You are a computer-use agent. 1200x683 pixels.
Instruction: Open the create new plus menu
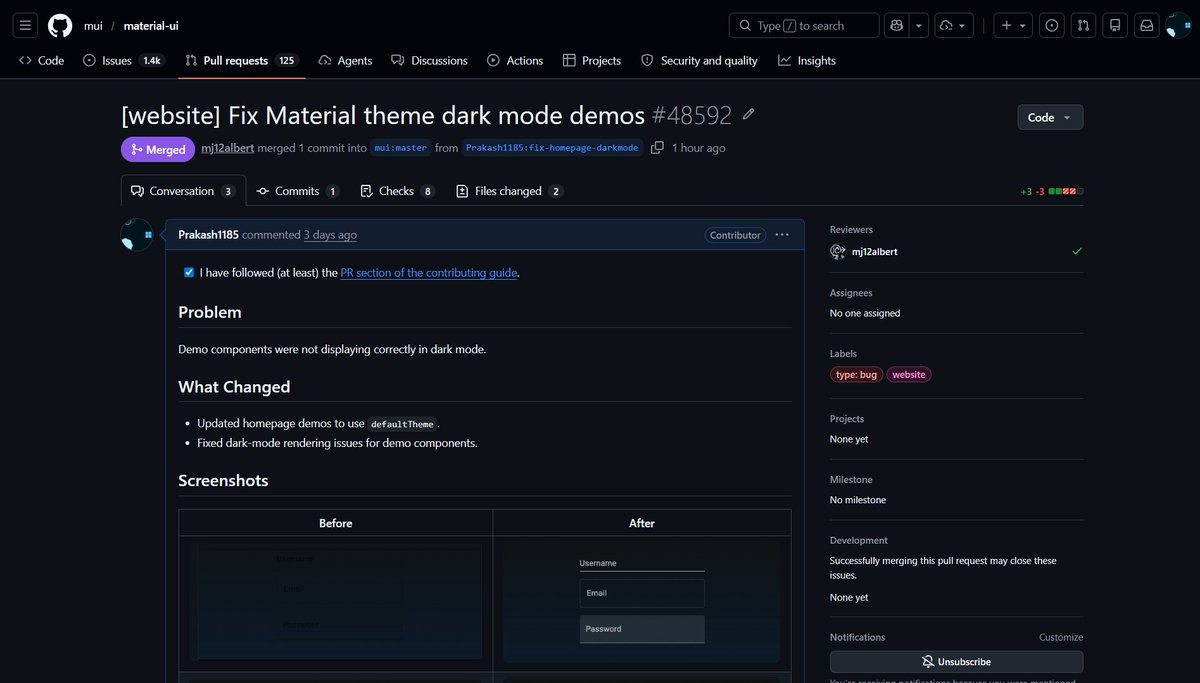tap(1014, 26)
